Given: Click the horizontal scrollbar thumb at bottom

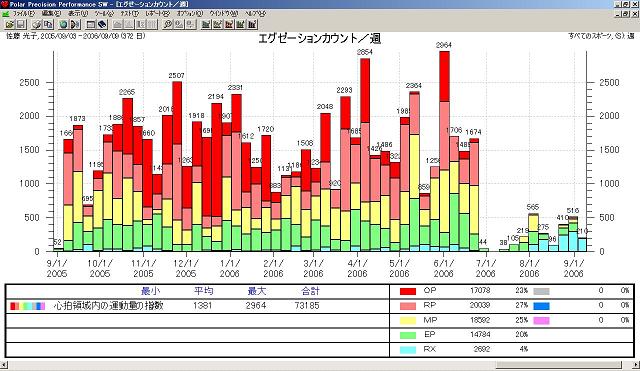Looking at the screenshot, I should coord(558,364).
